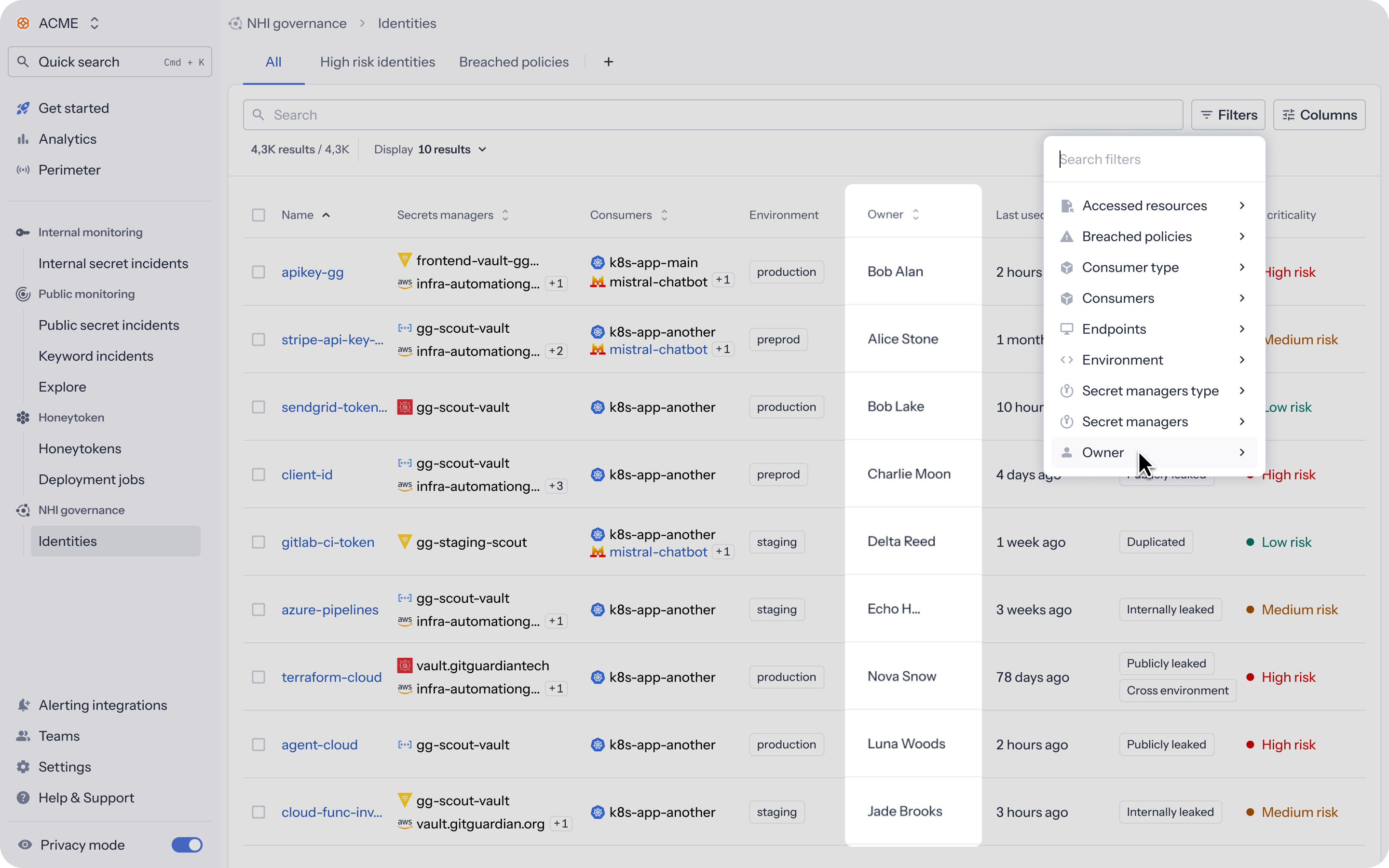Click the Honeytoken flower icon in sidebar
Image resolution: width=1389 pixels, height=868 pixels.
(23, 417)
